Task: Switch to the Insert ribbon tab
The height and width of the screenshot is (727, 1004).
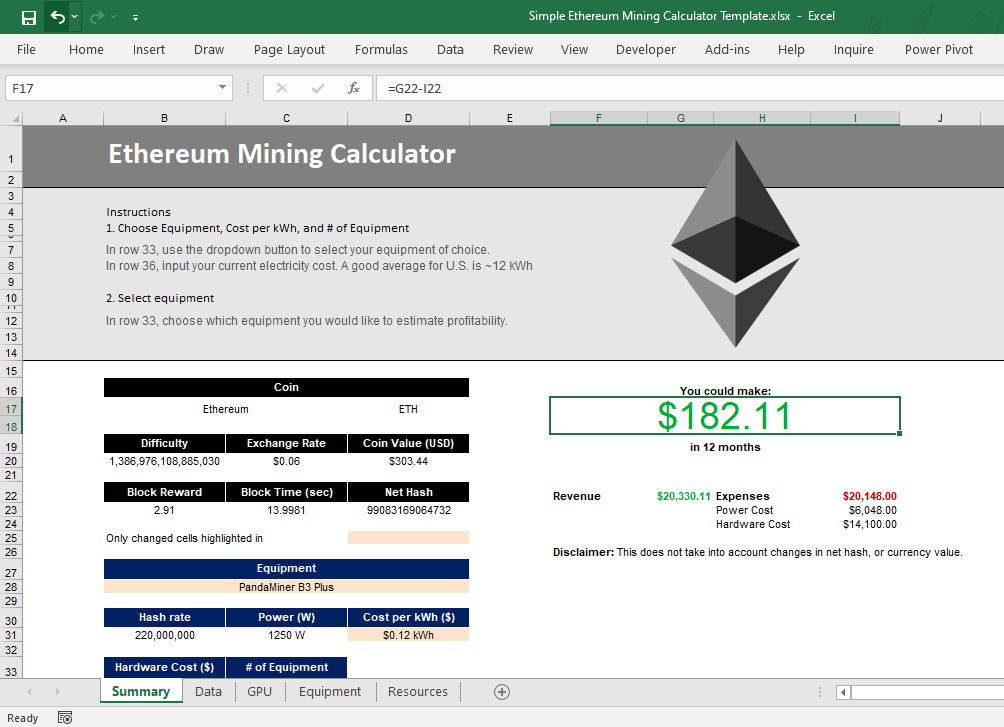Action: (149, 49)
